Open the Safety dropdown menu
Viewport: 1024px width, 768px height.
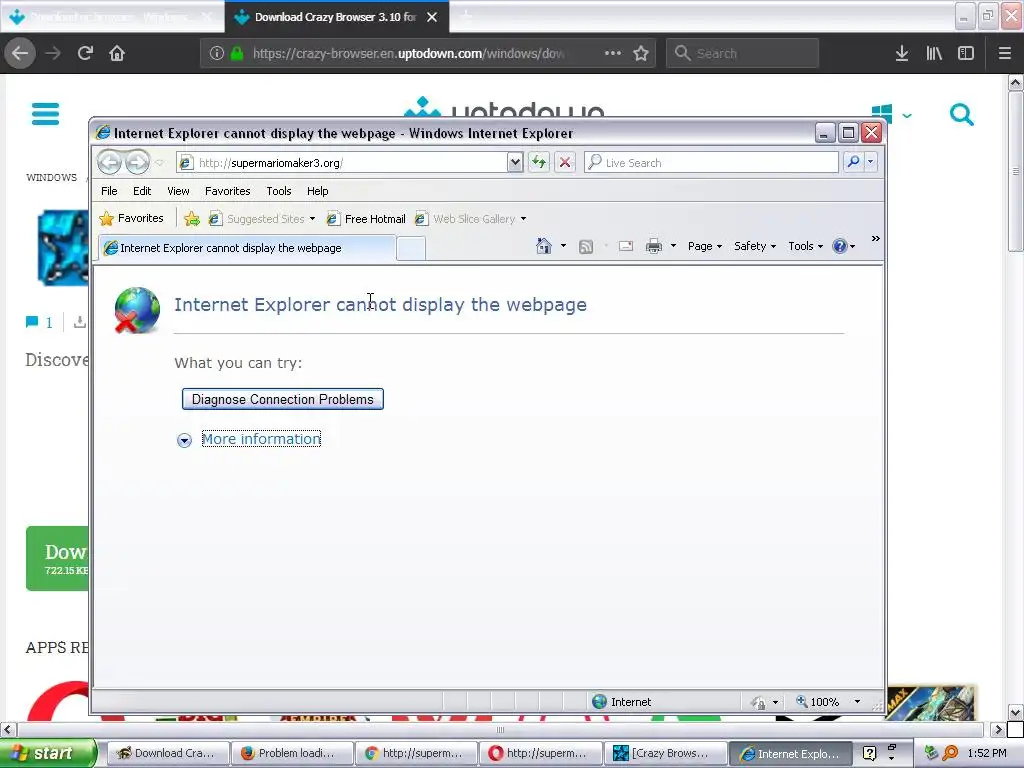click(x=755, y=246)
